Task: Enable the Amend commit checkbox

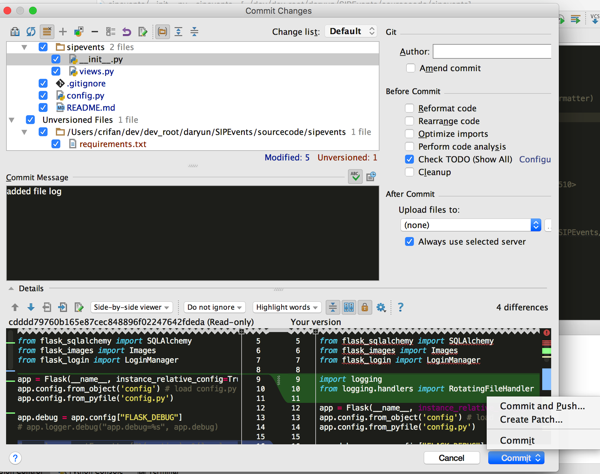Action: tap(410, 68)
